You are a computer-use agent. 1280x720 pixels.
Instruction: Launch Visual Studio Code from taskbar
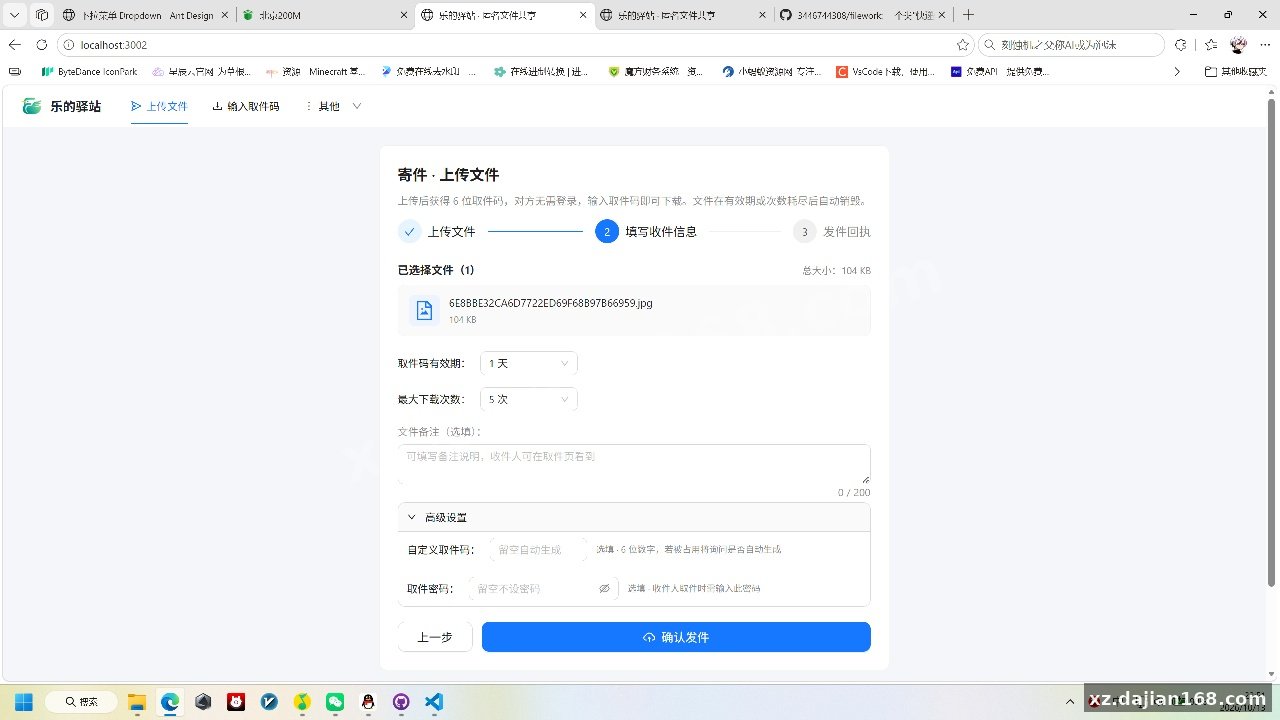point(434,701)
